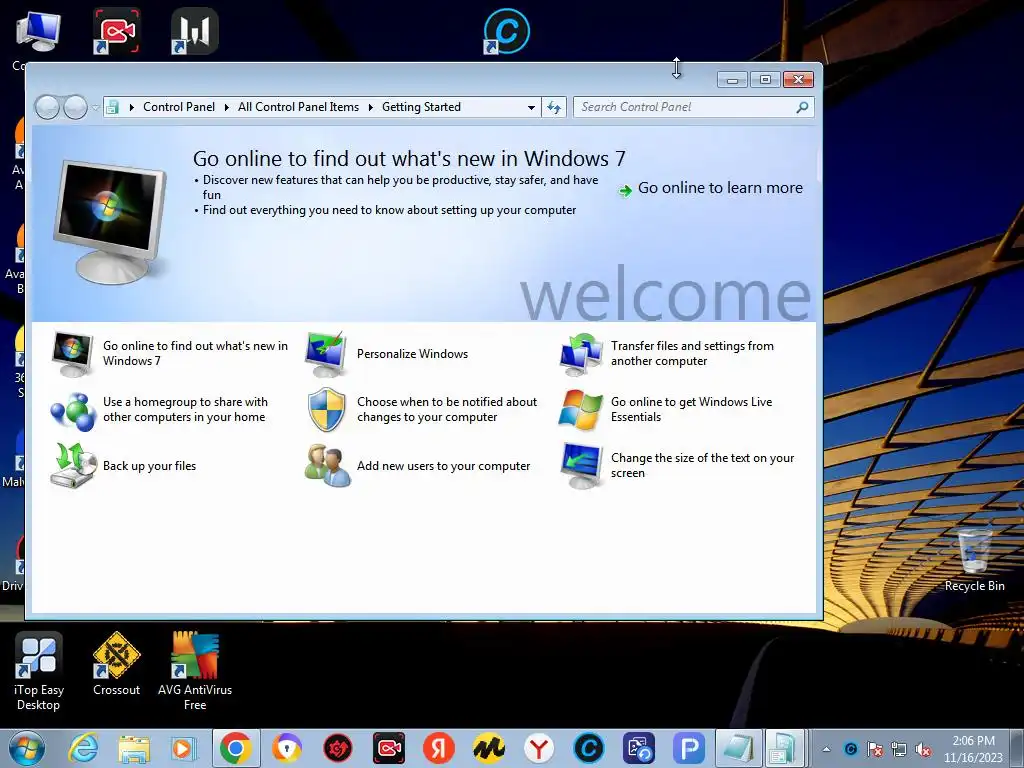Open Back up your files
Image resolution: width=1024 pixels, height=768 pixels.
(124, 466)
